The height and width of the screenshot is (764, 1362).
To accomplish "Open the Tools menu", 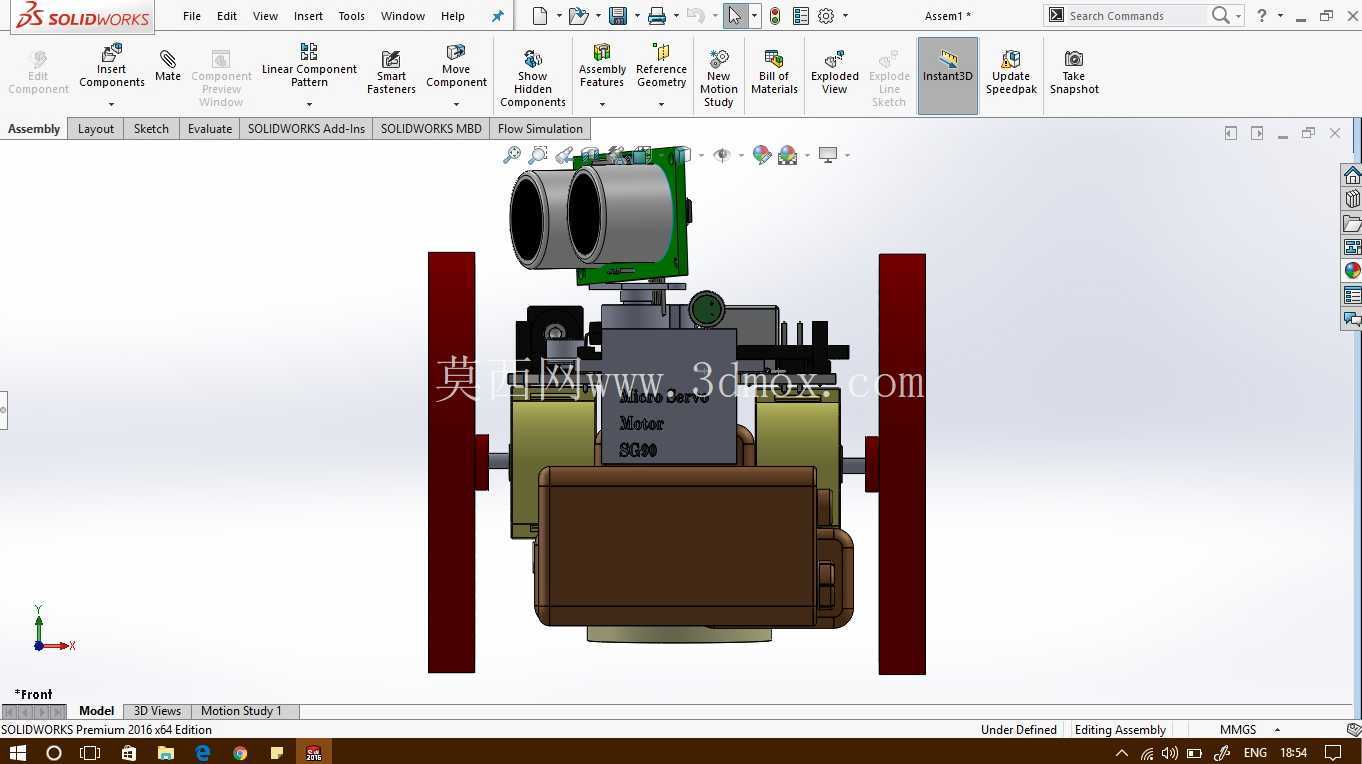I will coord(351,16).
